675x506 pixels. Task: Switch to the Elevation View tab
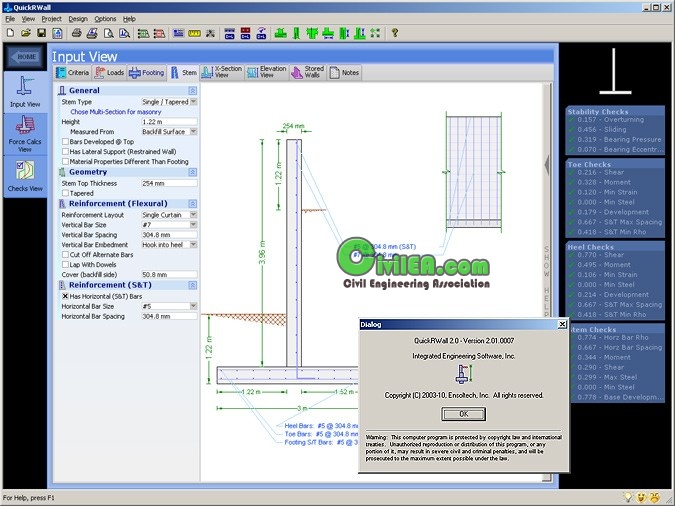pos(266,72)
